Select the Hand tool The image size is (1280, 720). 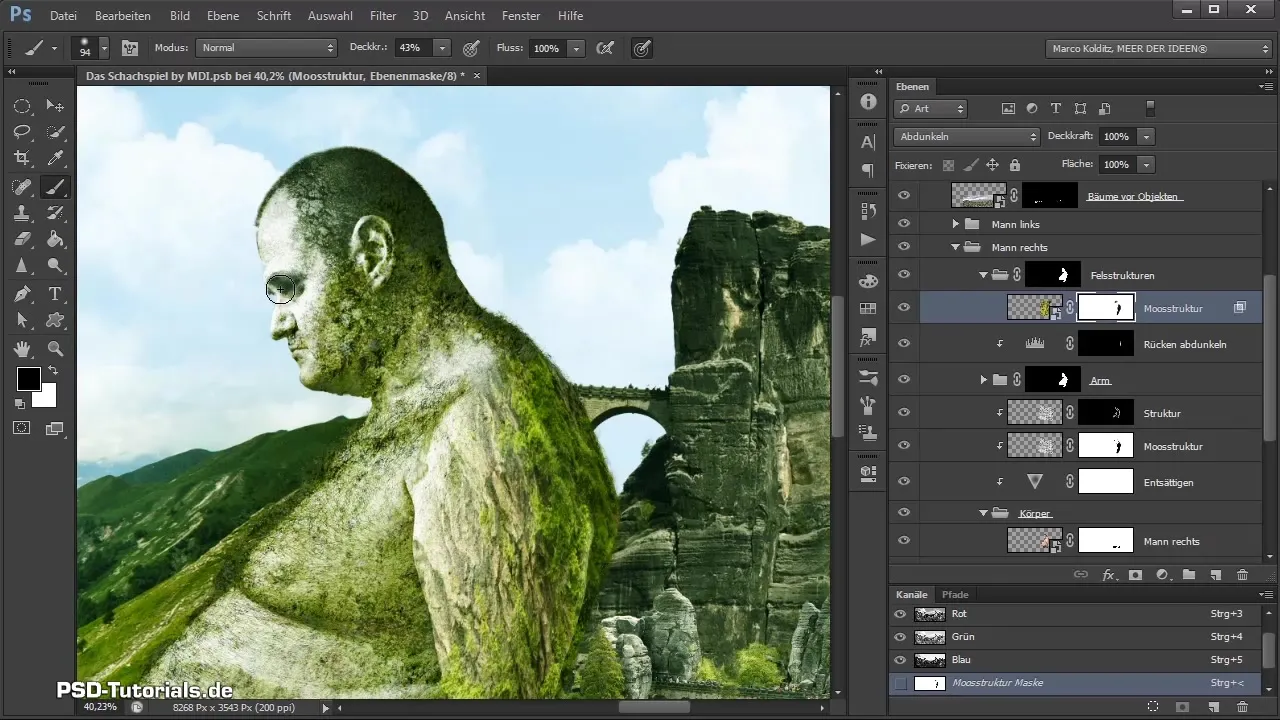[22, 348]
